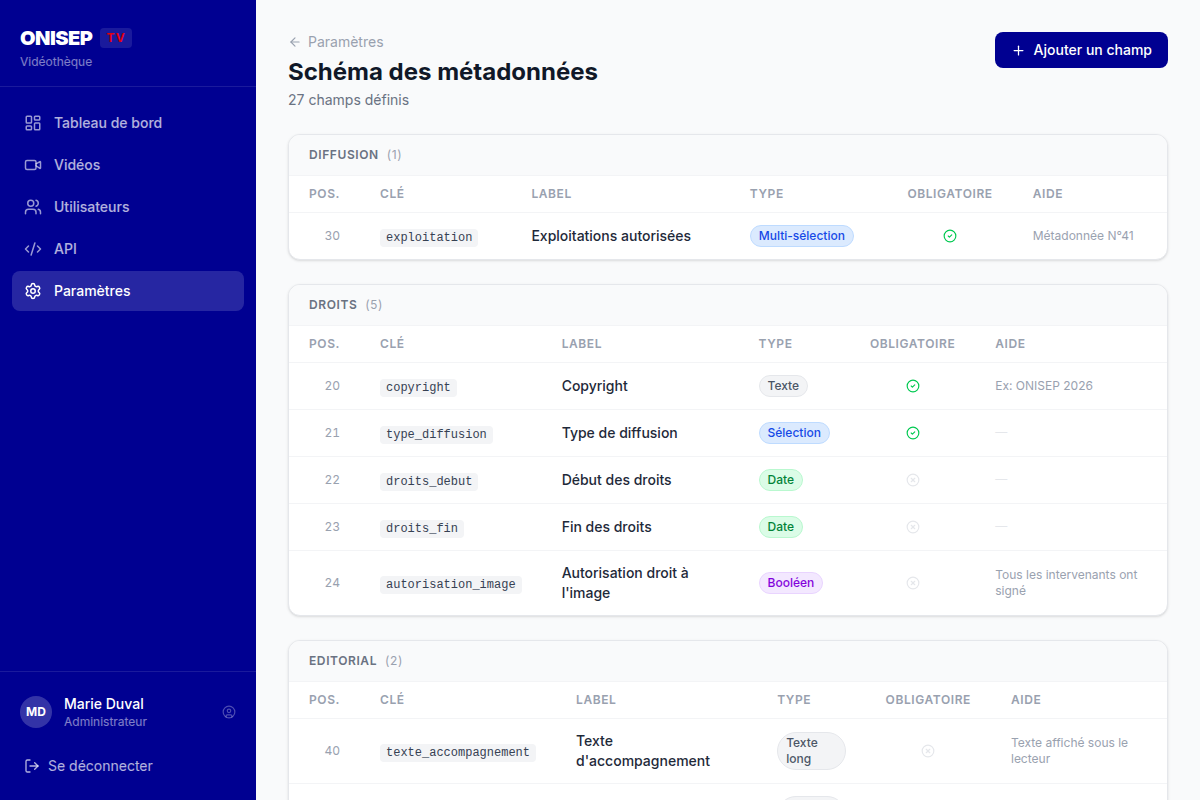The image size is (1200, 800).
Task: Click the Paramètres gear icon
Action: point(33,291)
